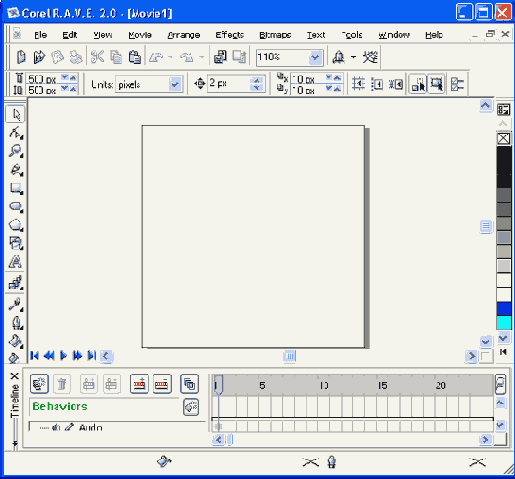Click the CorelTUTOR icon in the toolbar
515x479 pixels.
coord(370,57)
